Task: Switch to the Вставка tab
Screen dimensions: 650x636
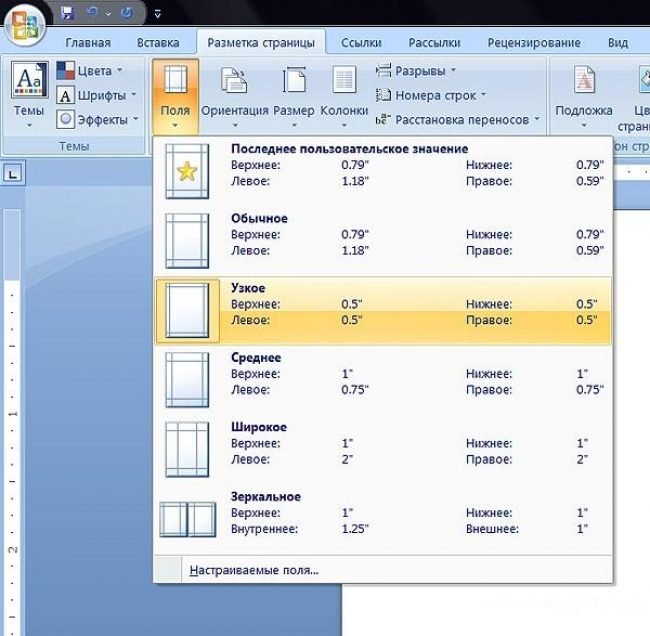Action: [157, 43]
